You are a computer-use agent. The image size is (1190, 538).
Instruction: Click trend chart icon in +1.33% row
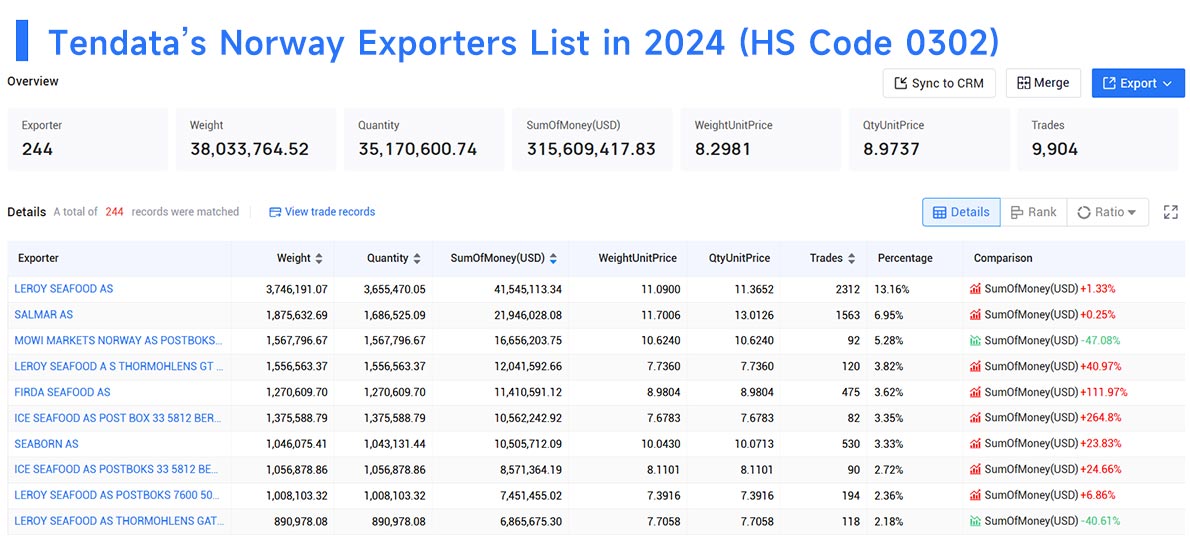[975, 289]
